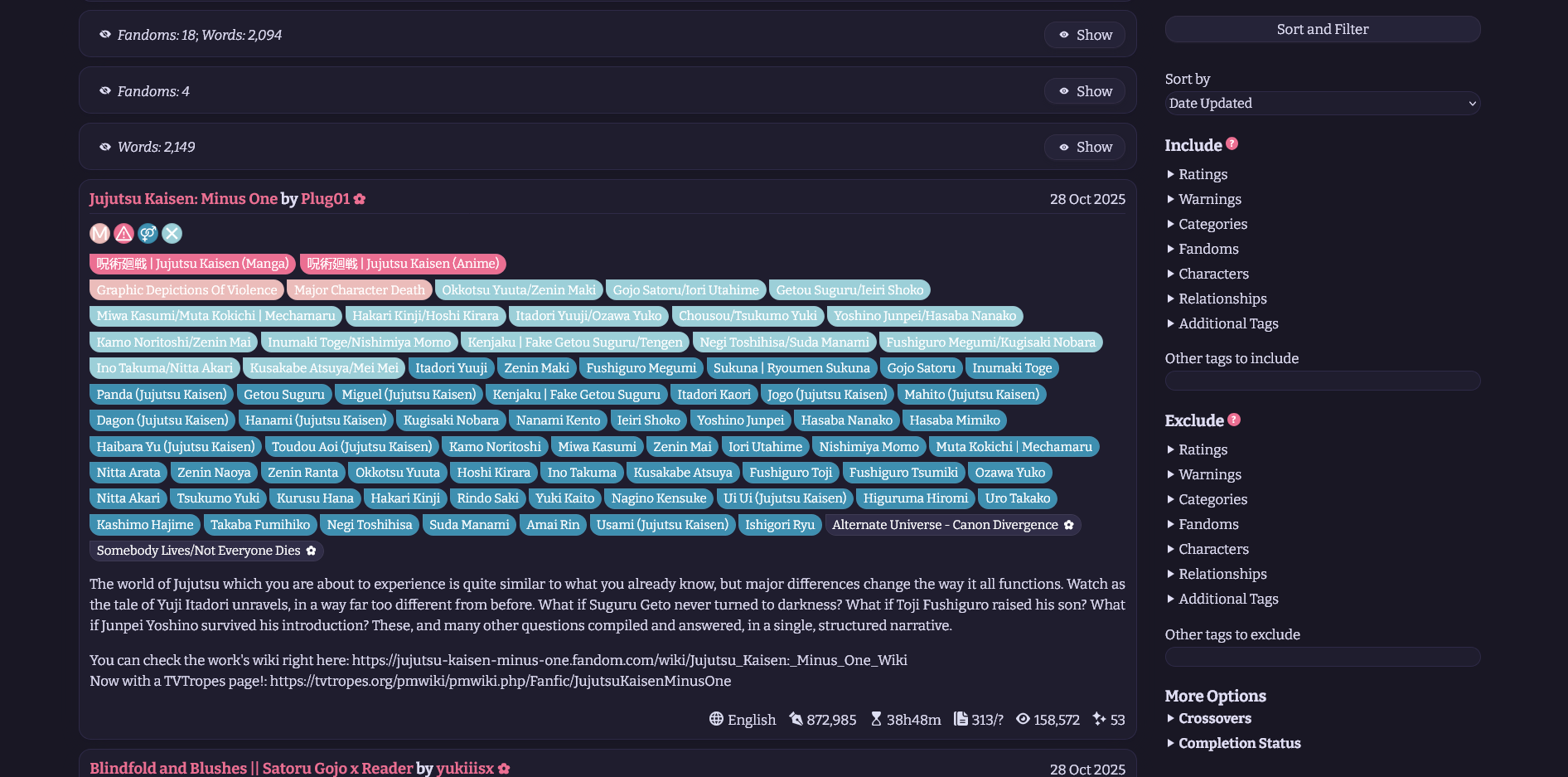Click the Nanami Kento character tag
Viewport: 1568px width, 777px height.
click(x=559, y=420)
